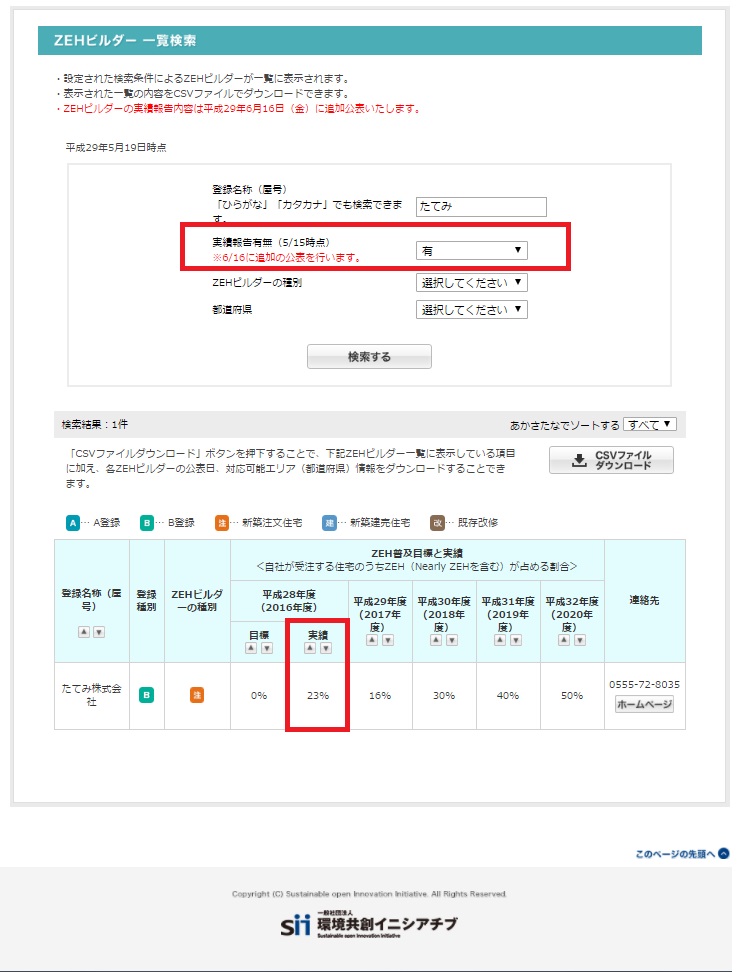
Task: Open the ZEHビルダーの種別 dropdown
Action: pyautogui.click(x=471, y=282)
